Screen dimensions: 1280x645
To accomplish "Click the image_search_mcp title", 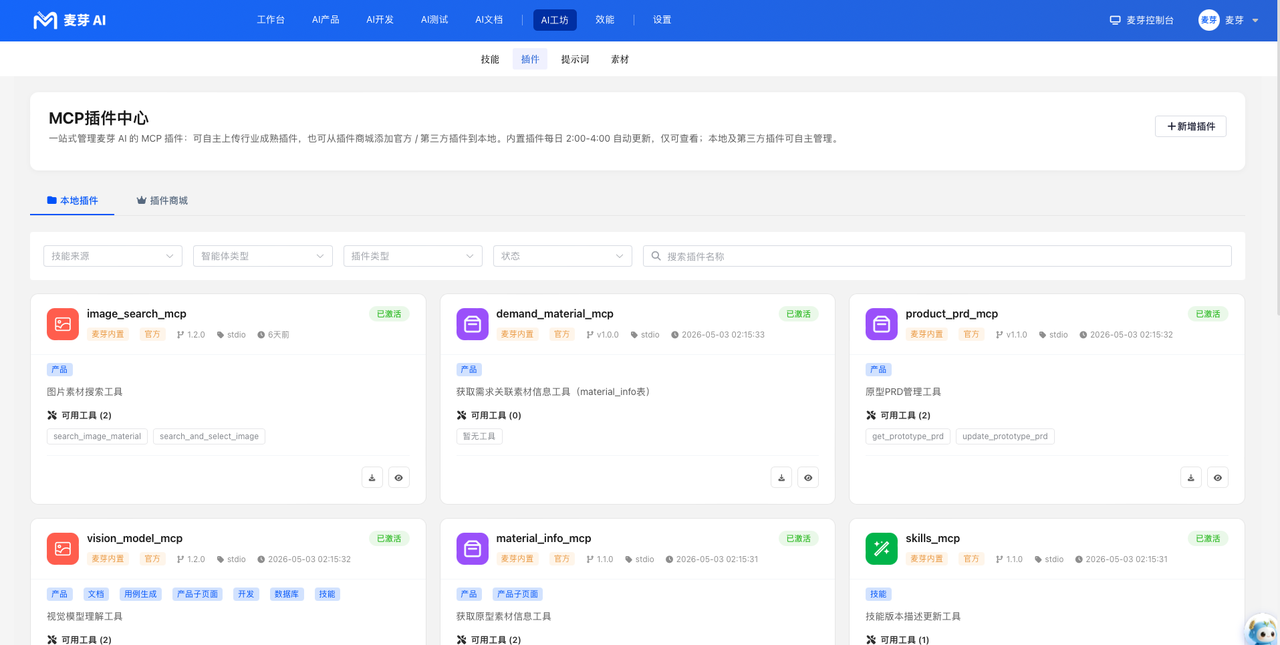I will tap(136, 314).
